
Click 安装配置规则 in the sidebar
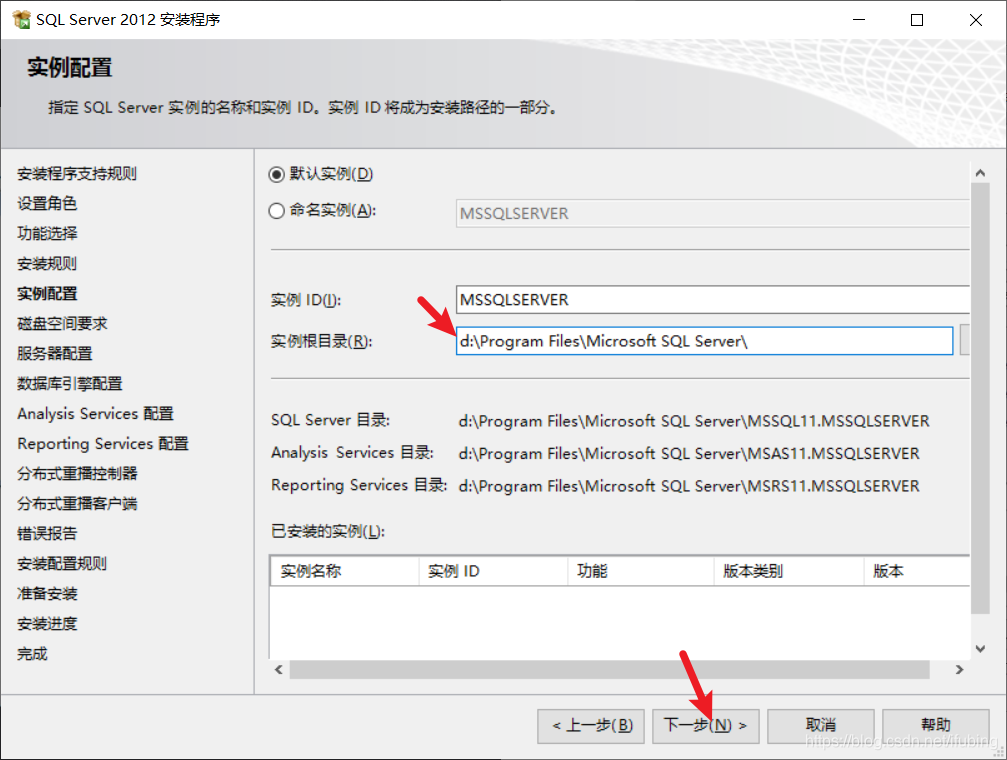pyautogui.click(x=62, y=563)
